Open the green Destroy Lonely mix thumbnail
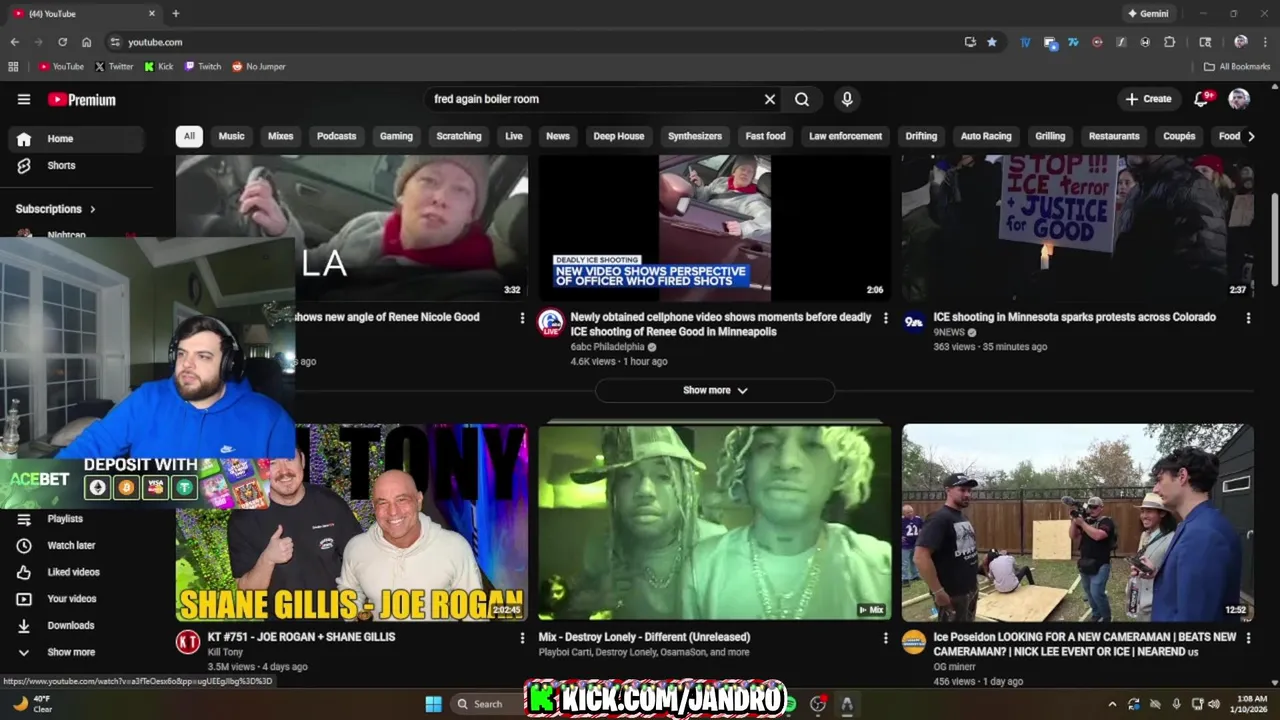1280x720 pixels. tap(715, 522)
